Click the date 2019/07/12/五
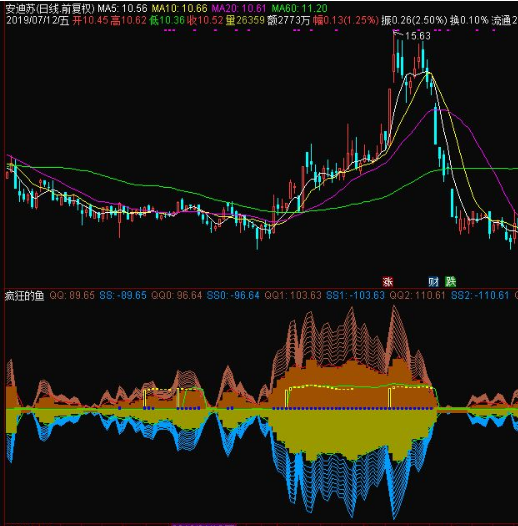This screenshot has width=518, height=526. 38,21
